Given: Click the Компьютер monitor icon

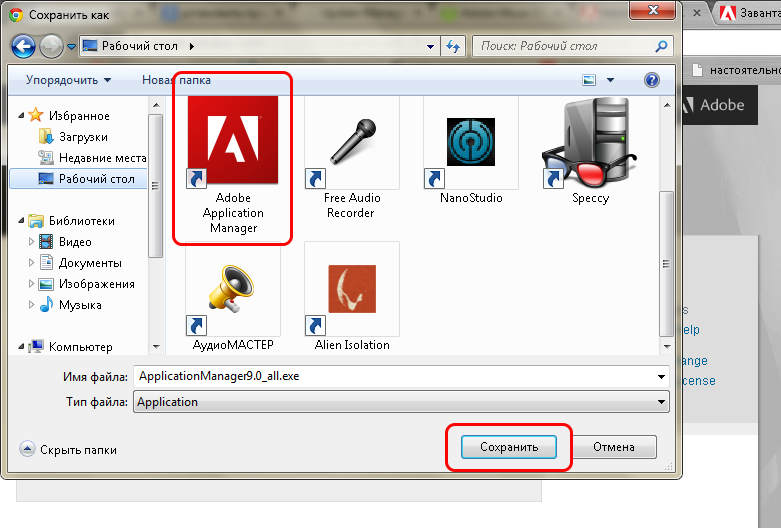Looking at the screenshot, I should (x=35, y=346).
